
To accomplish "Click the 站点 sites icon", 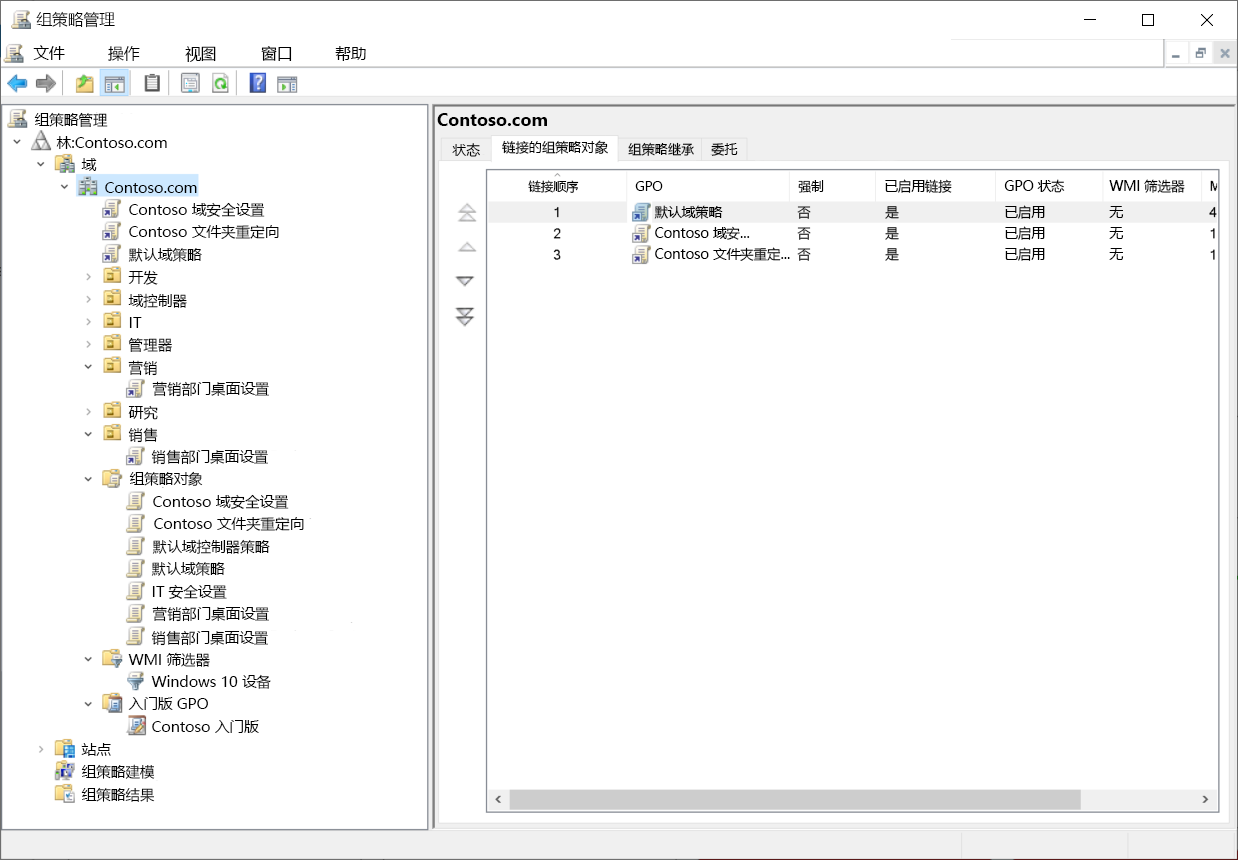I will pyautogui.click(x=65, y=749).
